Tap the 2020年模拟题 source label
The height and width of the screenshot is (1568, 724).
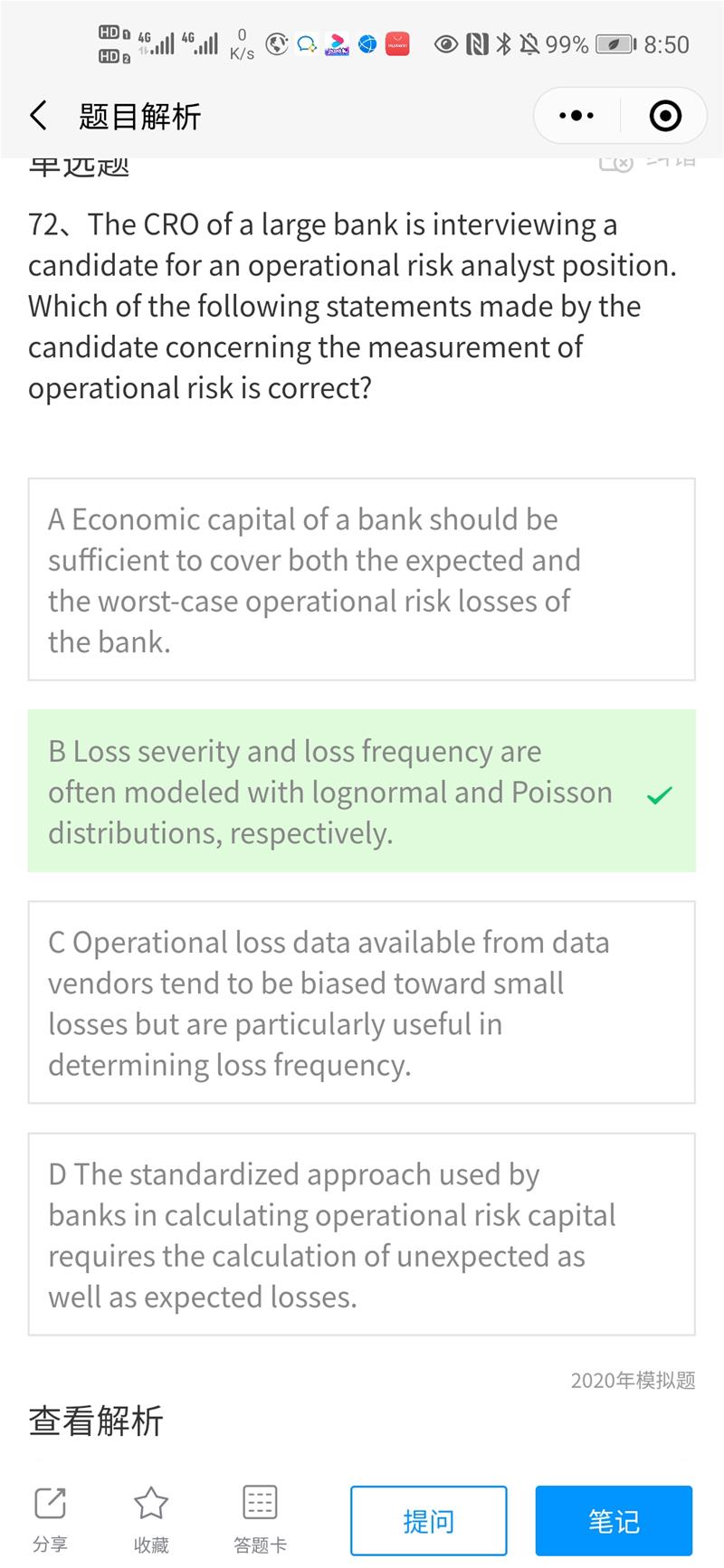[x=633, y=1380]
